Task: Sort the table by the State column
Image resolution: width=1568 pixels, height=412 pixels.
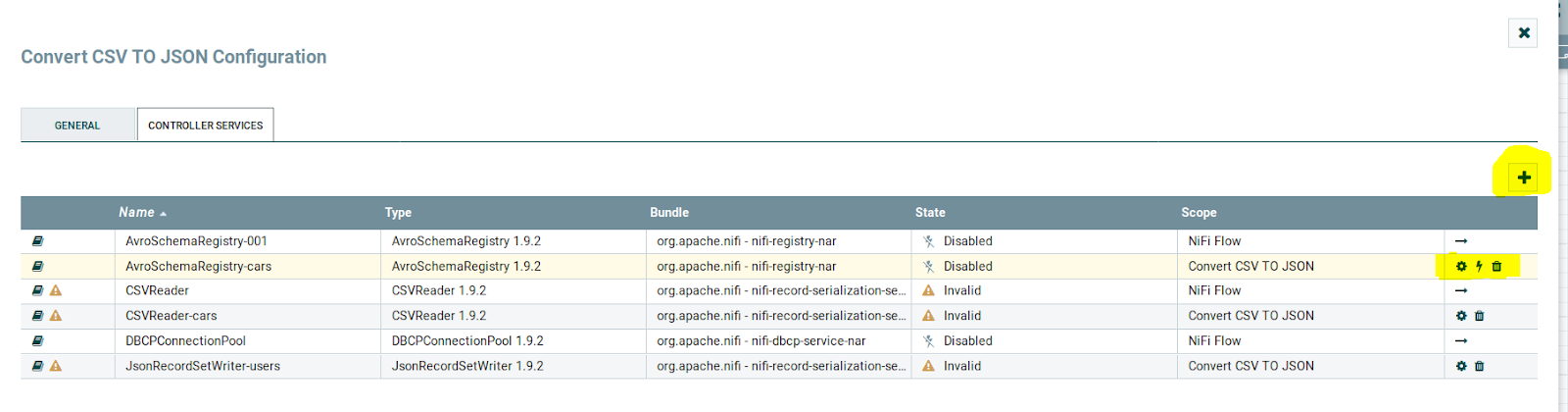Action: [x=930, y=212]
